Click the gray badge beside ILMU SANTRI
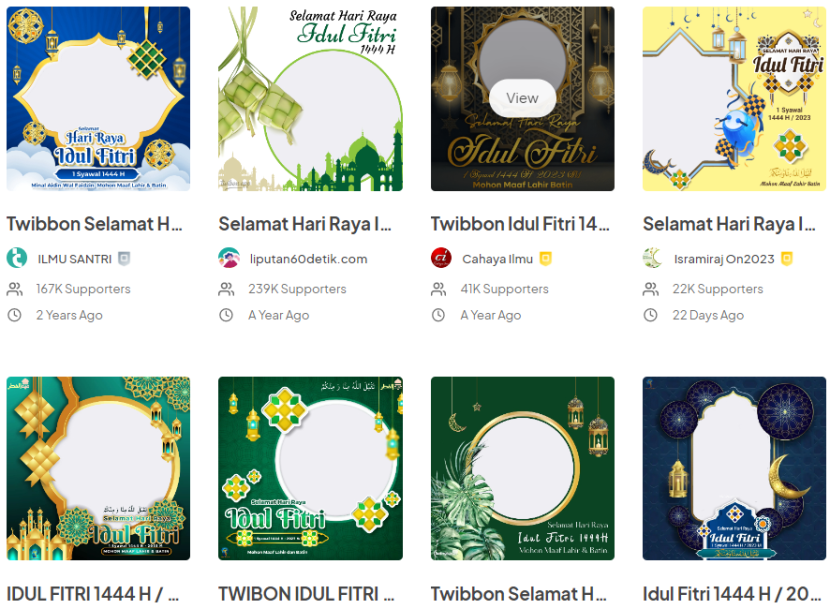The height and width of the screenshot is (609, 830). coord(124,258)
